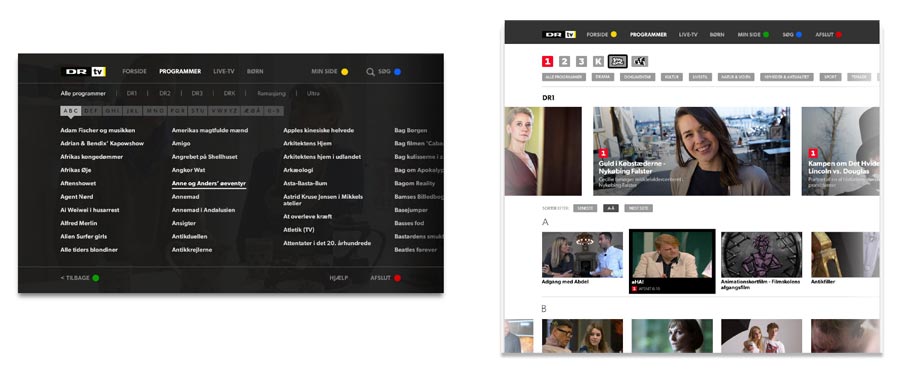This screenshot has height=373, width=900.
Task: Open LIVE-TV in the dark menu
Action: 224,72
